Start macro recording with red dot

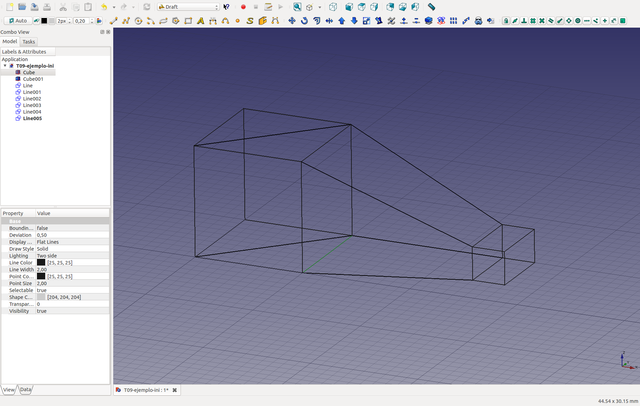[x=243, y=6]
